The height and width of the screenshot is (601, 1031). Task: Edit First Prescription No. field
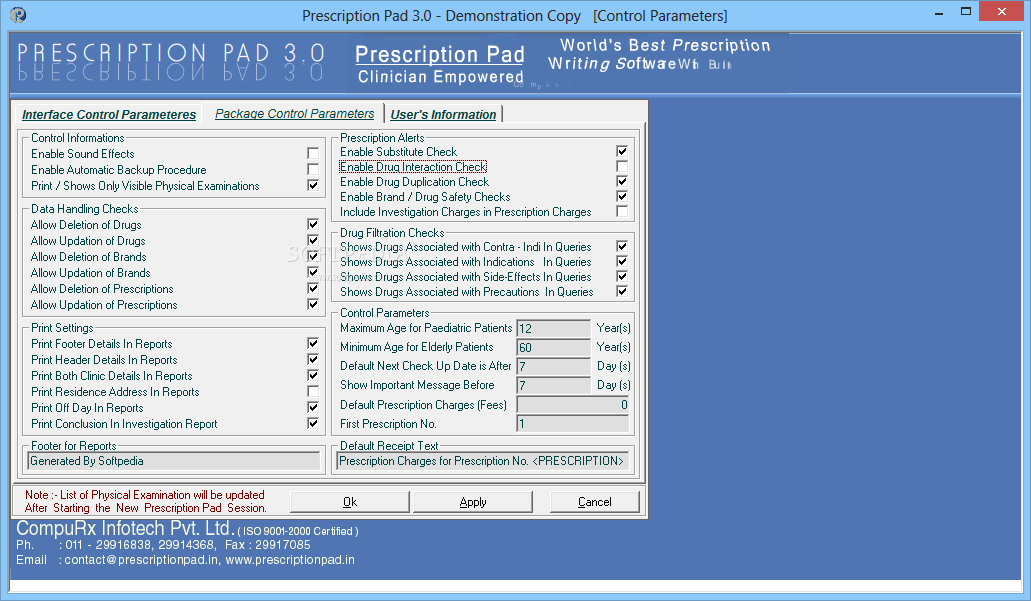point(573,424)
